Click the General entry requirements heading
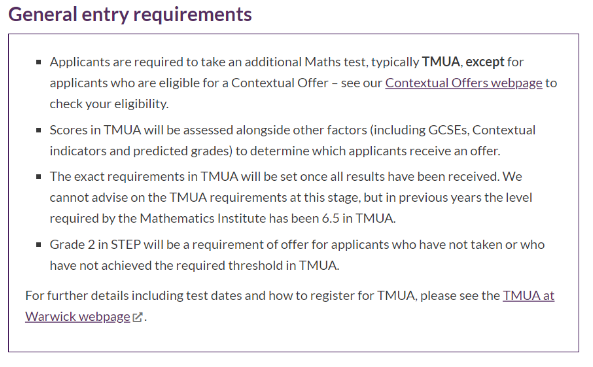Screen dimensions: 593x367 130,15
